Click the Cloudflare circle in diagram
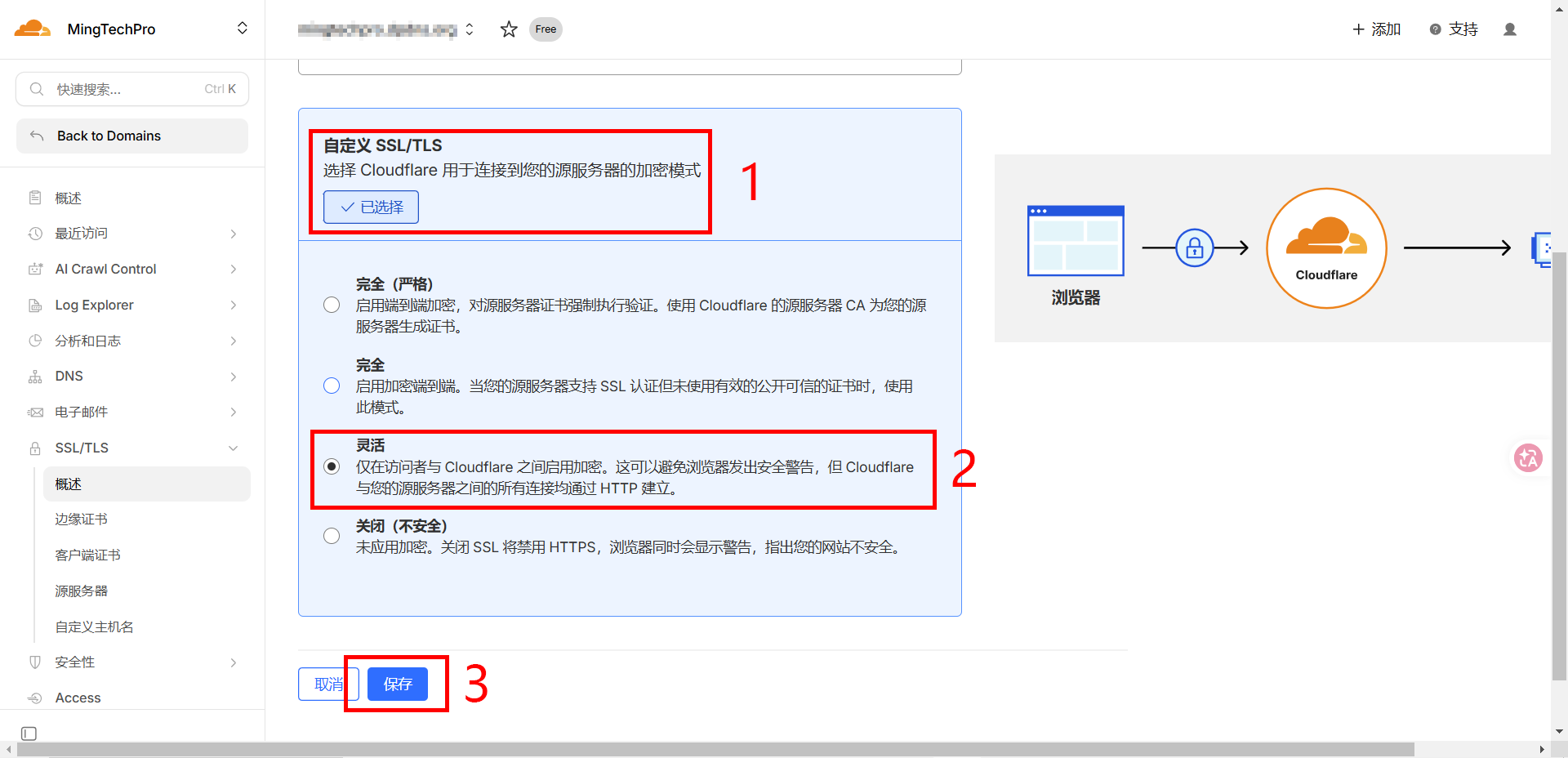The width and height of the screenshot is (1568, 758). [1326, 248]
